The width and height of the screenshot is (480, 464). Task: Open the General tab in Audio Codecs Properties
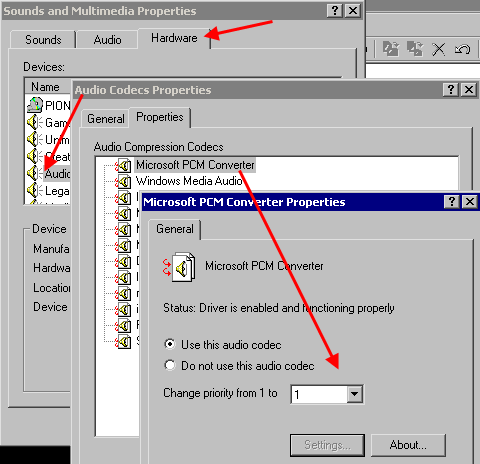106,119
